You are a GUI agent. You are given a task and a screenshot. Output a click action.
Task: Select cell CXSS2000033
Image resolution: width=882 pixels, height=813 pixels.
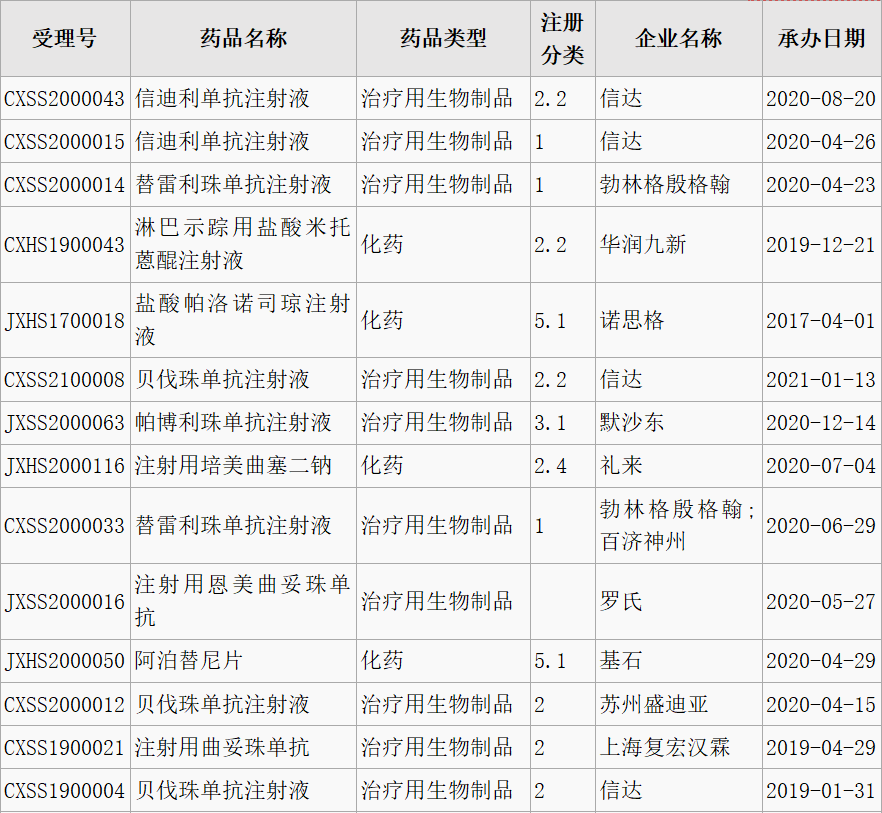64,526
